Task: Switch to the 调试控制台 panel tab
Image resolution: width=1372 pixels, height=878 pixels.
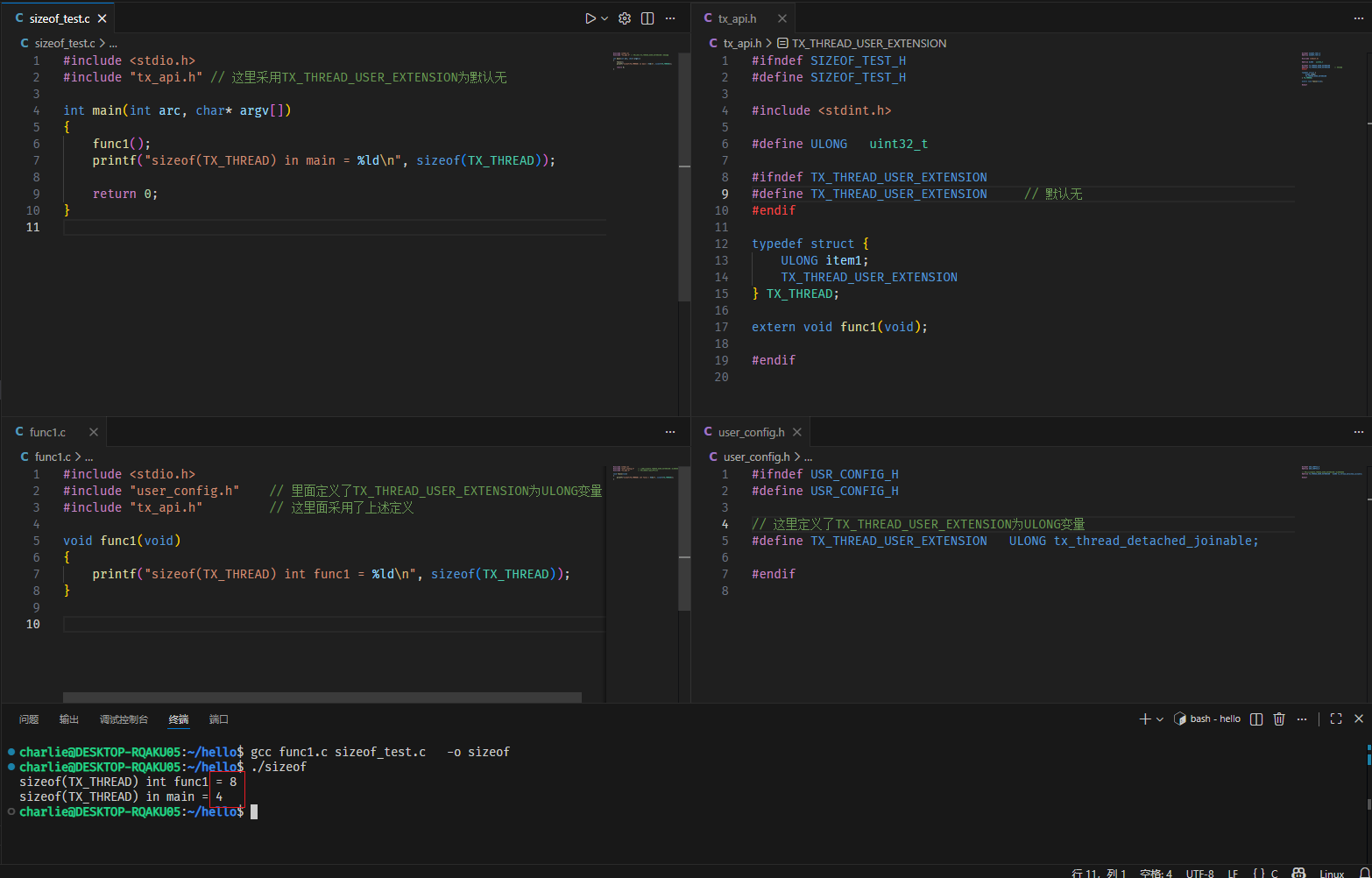Action: pos(124,719)
